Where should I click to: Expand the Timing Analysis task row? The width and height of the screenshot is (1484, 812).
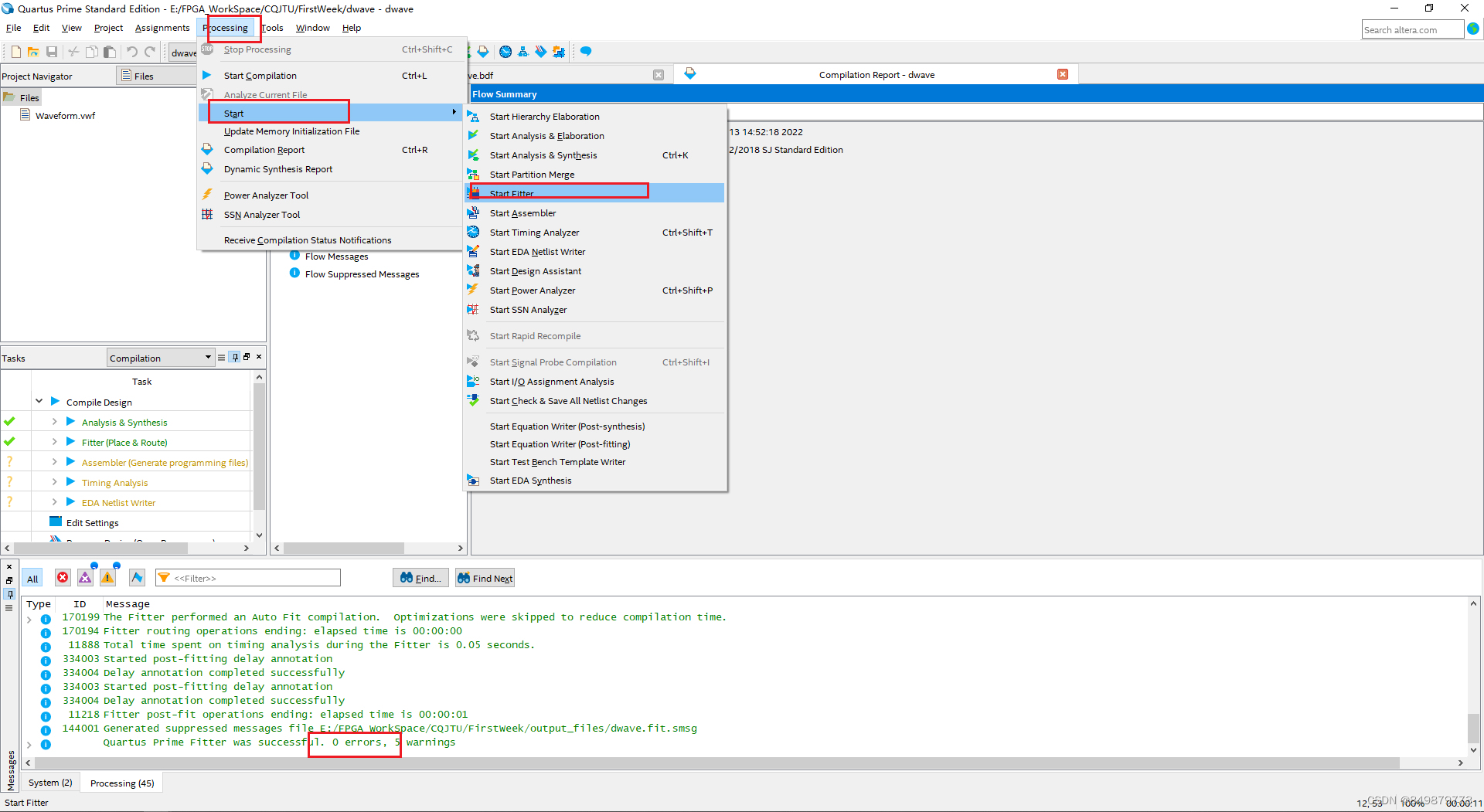(54, 482)
